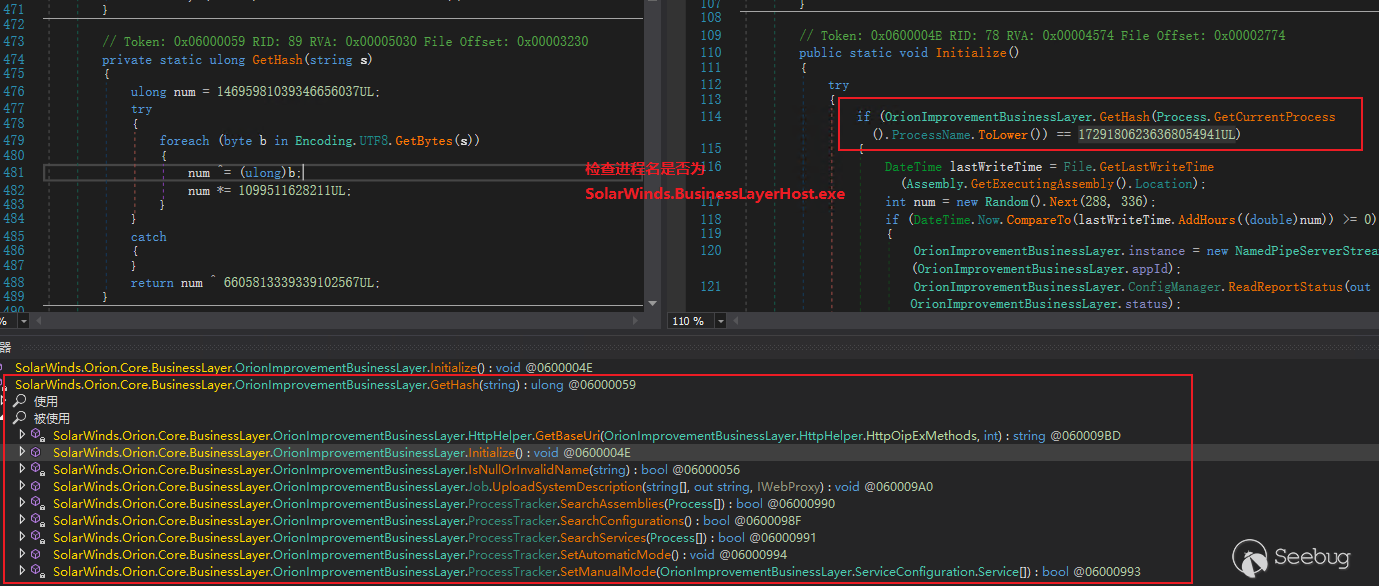Click the left editor's vertical scroll down arrow
Viewport: 1379px width, 586px height.
(653, 303)
